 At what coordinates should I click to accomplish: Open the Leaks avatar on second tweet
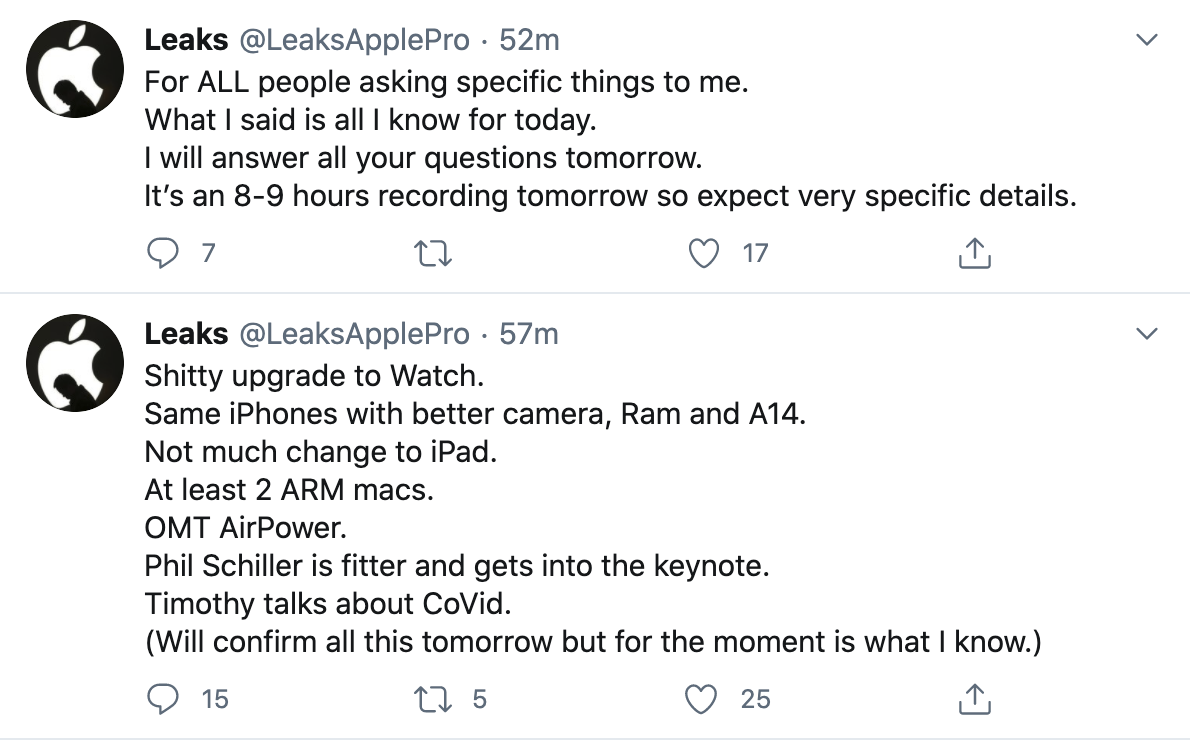74,361
